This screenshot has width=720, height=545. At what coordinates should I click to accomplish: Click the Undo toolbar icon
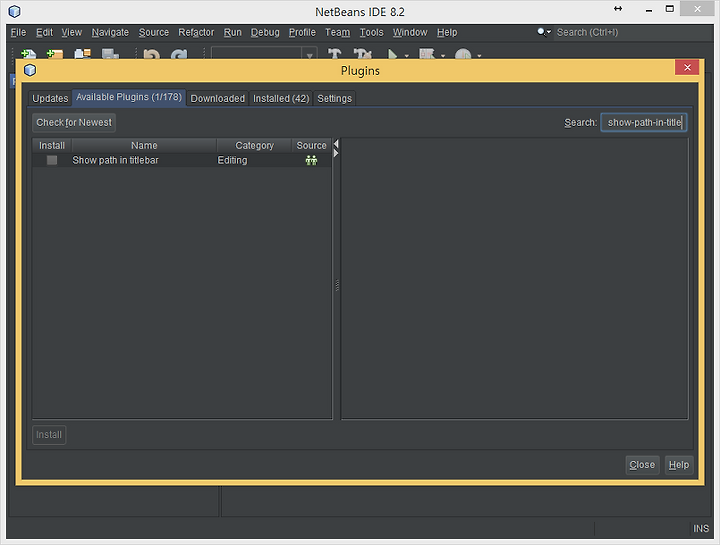152,54
